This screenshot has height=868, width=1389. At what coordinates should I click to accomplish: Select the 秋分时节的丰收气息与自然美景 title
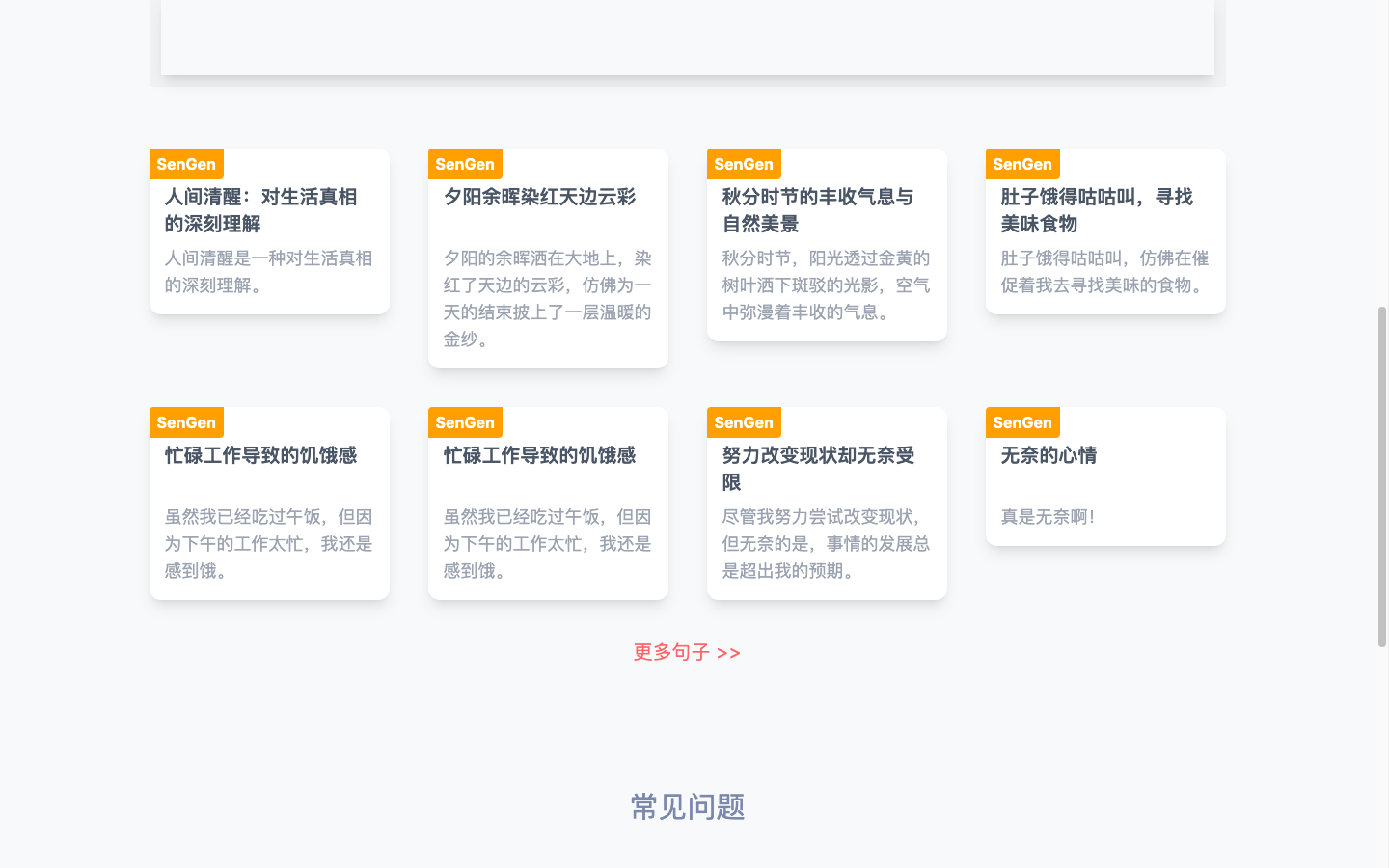tap(817, 210)
